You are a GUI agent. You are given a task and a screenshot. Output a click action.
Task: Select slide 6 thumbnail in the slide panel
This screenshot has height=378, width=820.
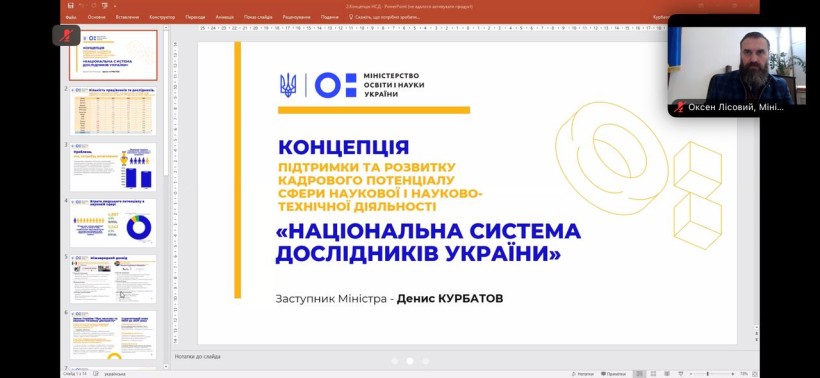pos(113,335)
